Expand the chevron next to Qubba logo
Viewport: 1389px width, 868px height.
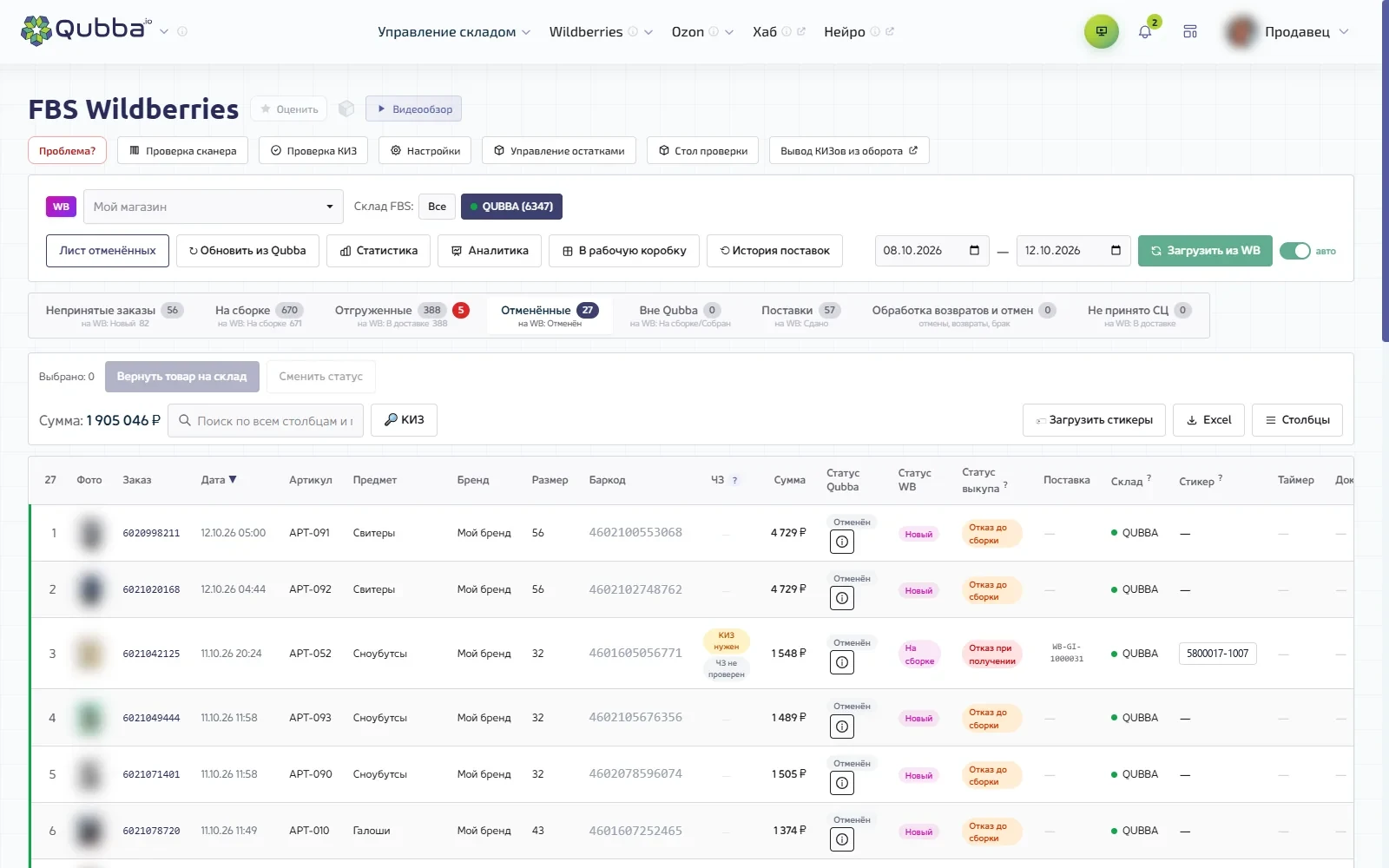click(x=163, y=32)
